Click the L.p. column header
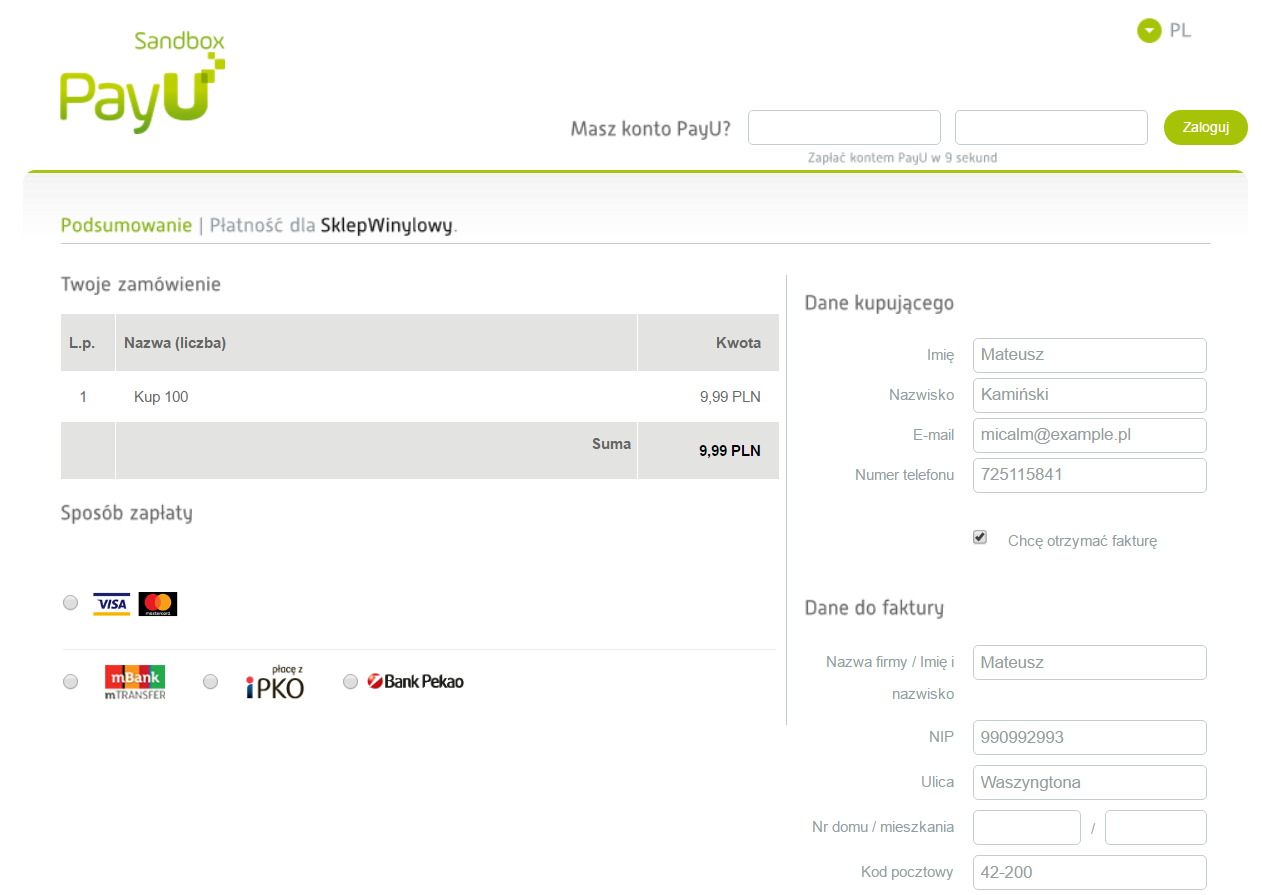The width and height of the screenshot is (1262, 895). (x=82, y=343)
